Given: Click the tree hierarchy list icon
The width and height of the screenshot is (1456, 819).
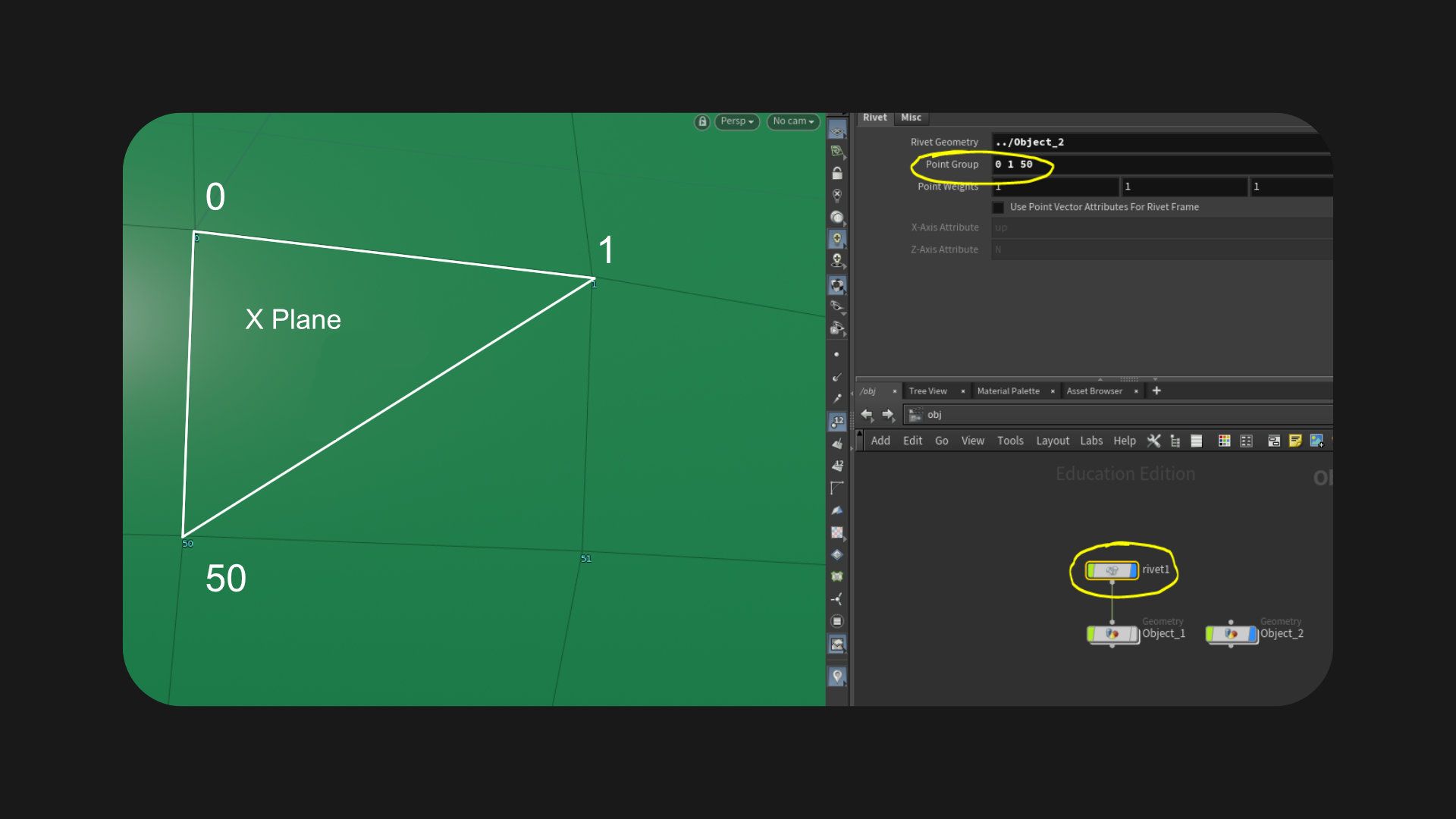Looking at the screenshot, I should 1175,441.
